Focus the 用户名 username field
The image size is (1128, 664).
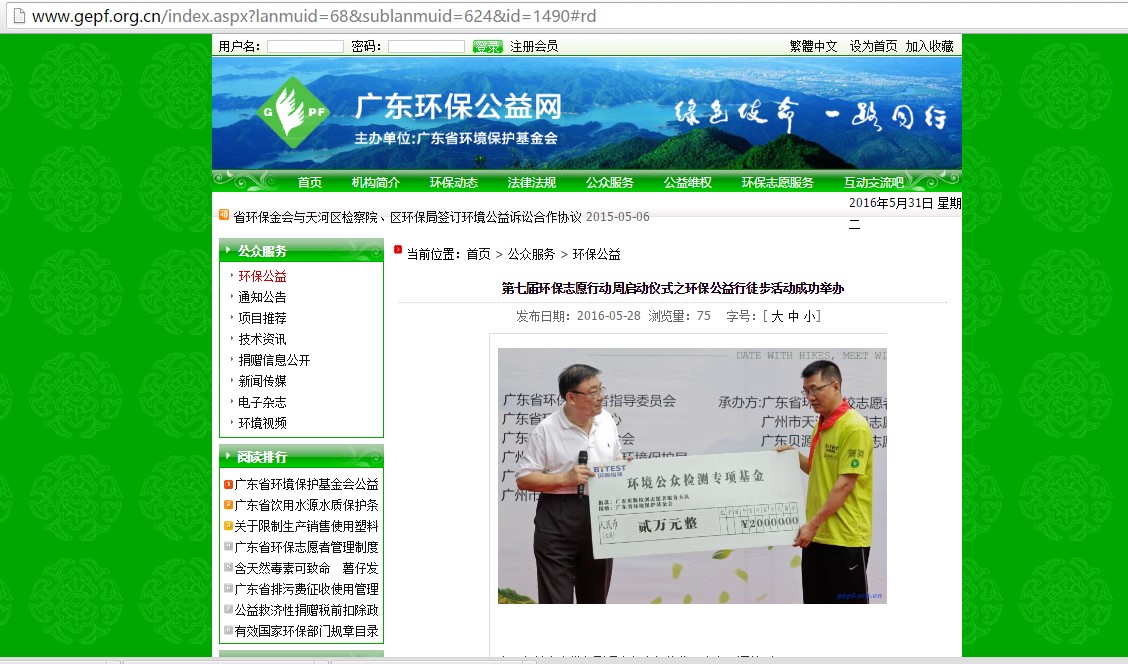[x=305, y=47]
